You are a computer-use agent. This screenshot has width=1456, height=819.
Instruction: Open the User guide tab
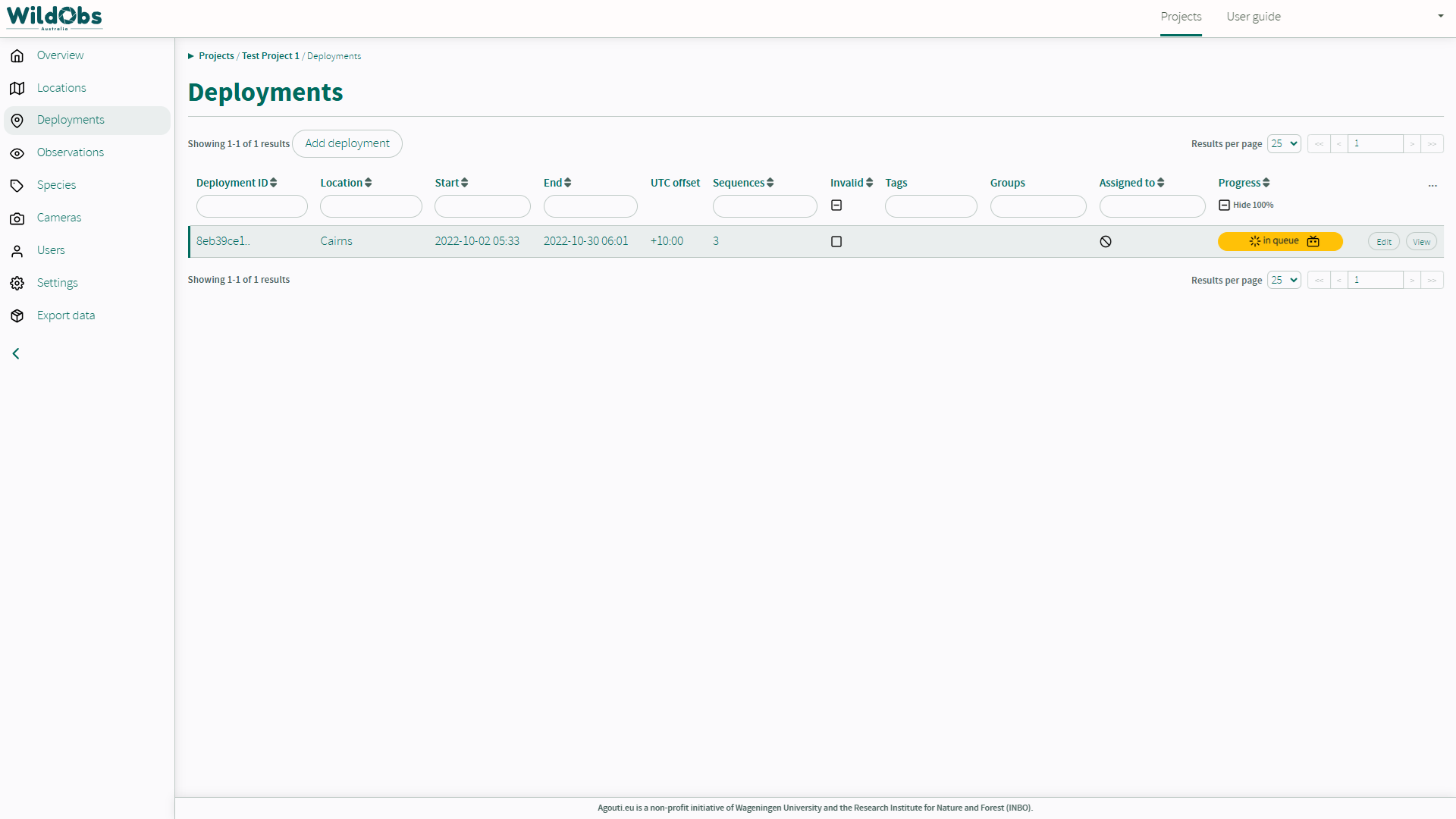1253,17
